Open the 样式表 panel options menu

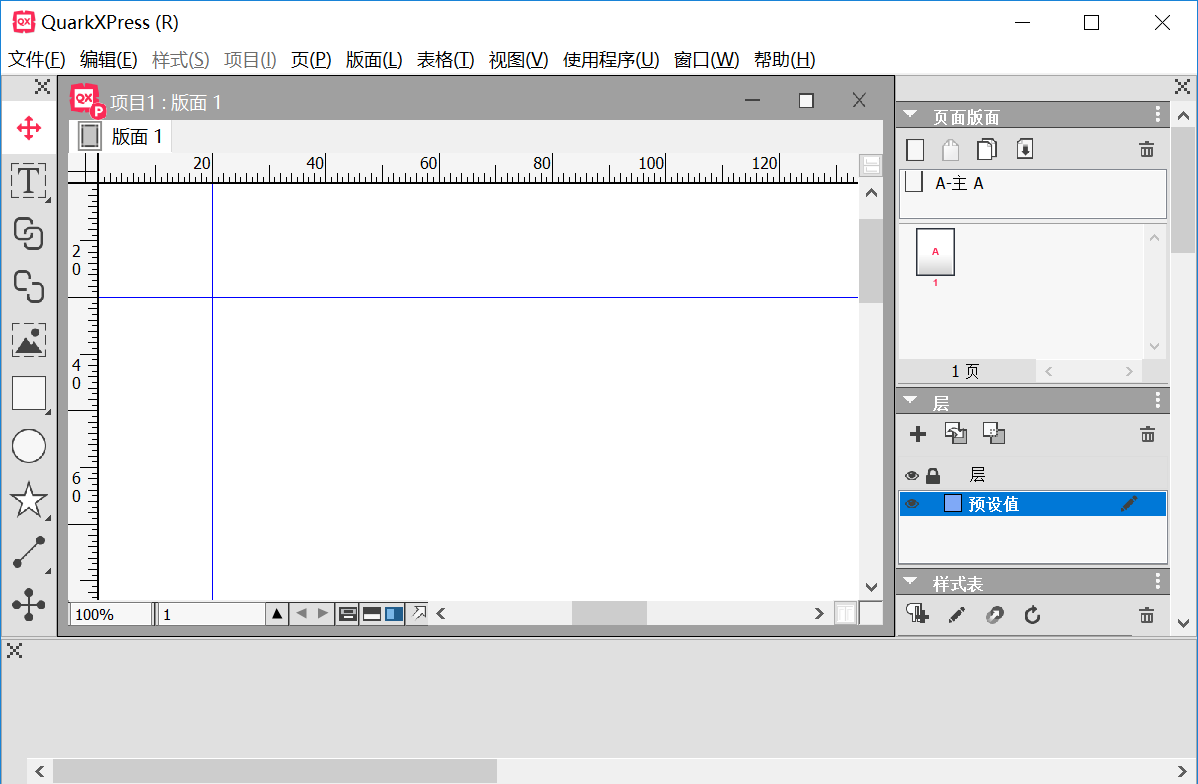pyautogui.click(x=1158, y=581)
